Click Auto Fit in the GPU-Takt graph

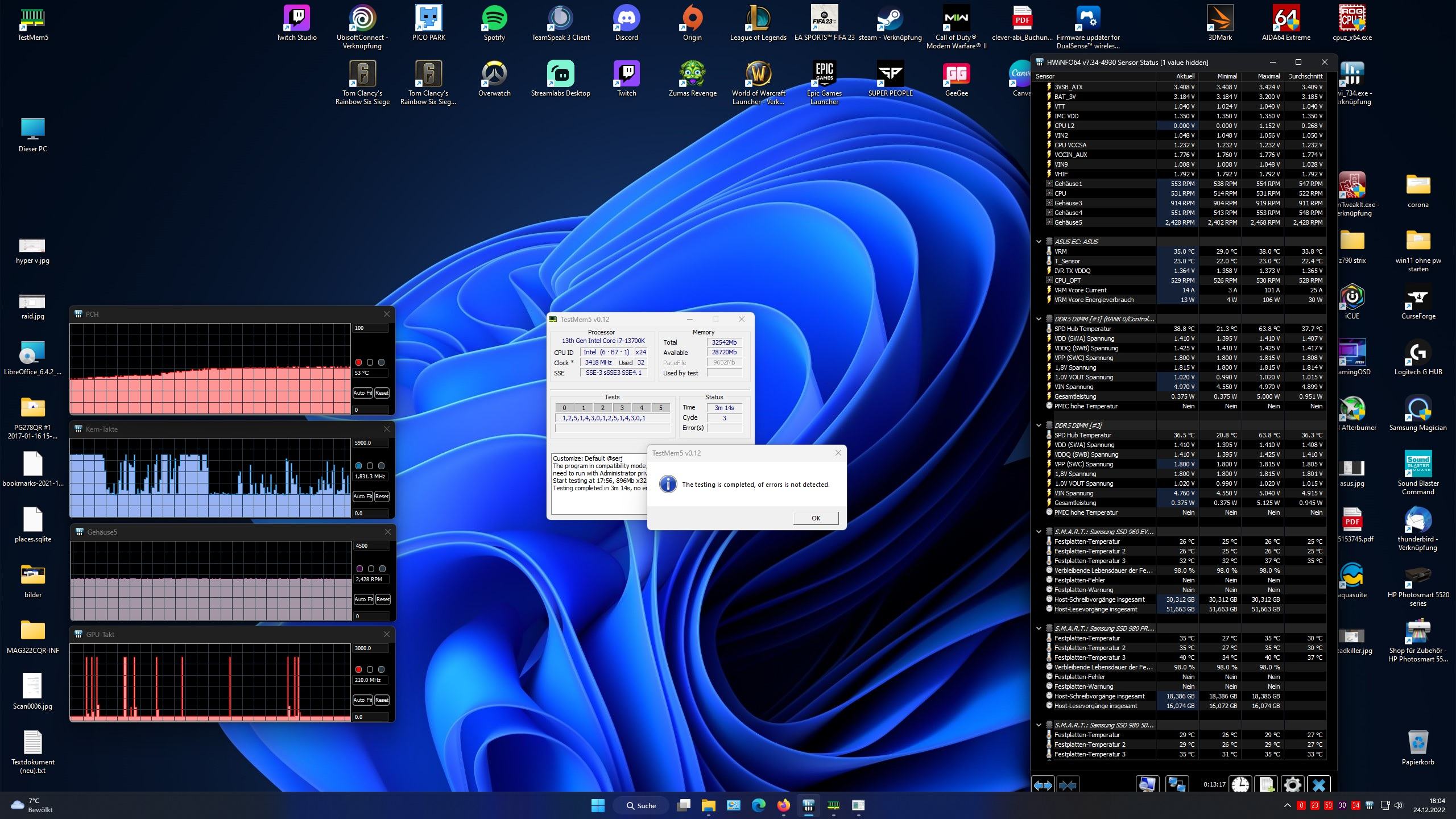(362, 700)
